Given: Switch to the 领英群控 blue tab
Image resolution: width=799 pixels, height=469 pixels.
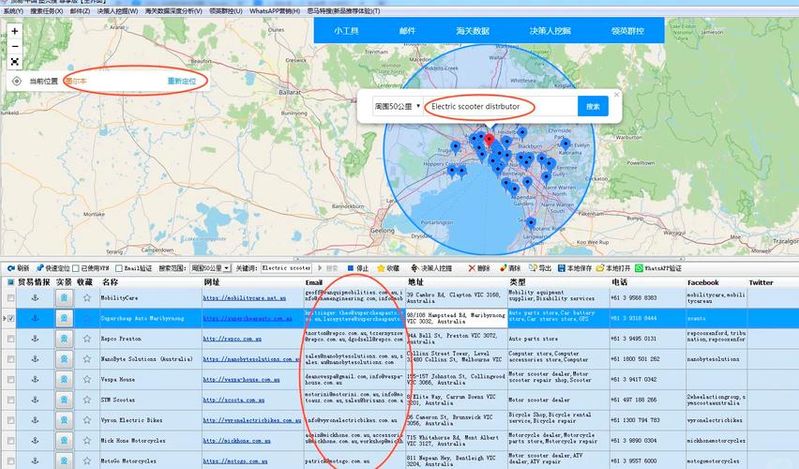Looking at the screenshot, I should click(628, 31).
